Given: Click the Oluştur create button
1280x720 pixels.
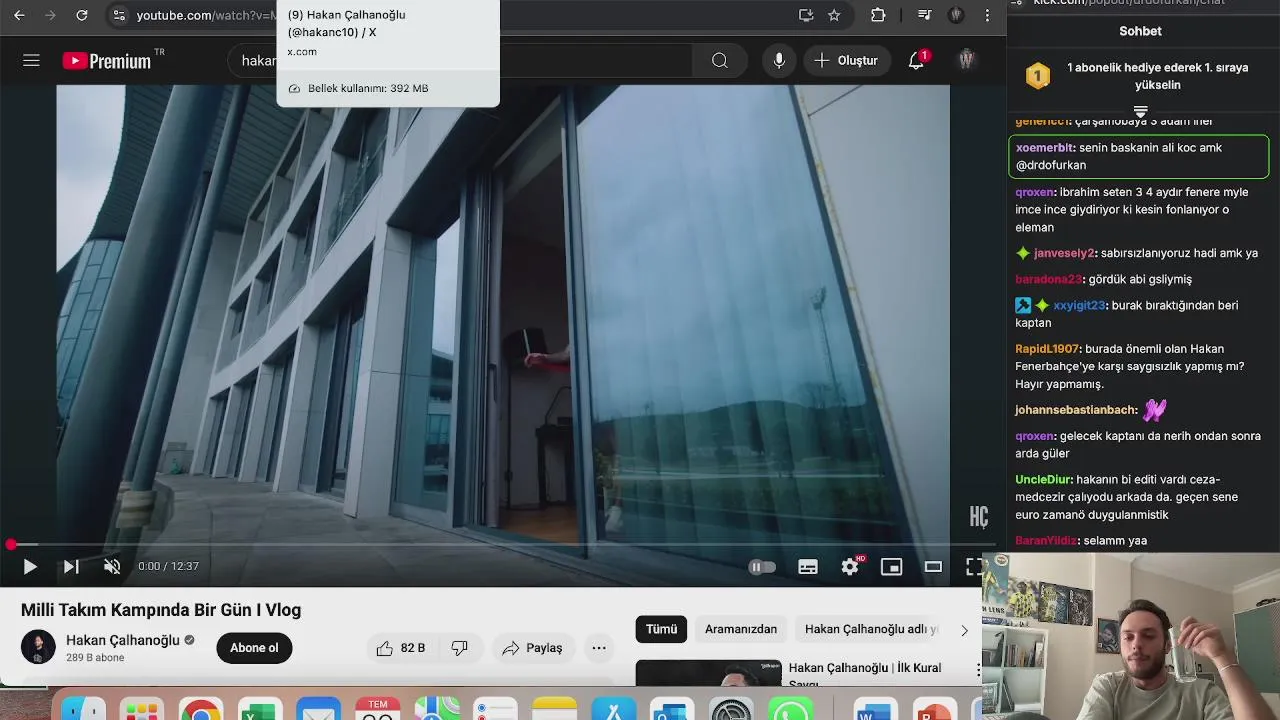Looking at the screenshot, I should click(x=846, y=61).
